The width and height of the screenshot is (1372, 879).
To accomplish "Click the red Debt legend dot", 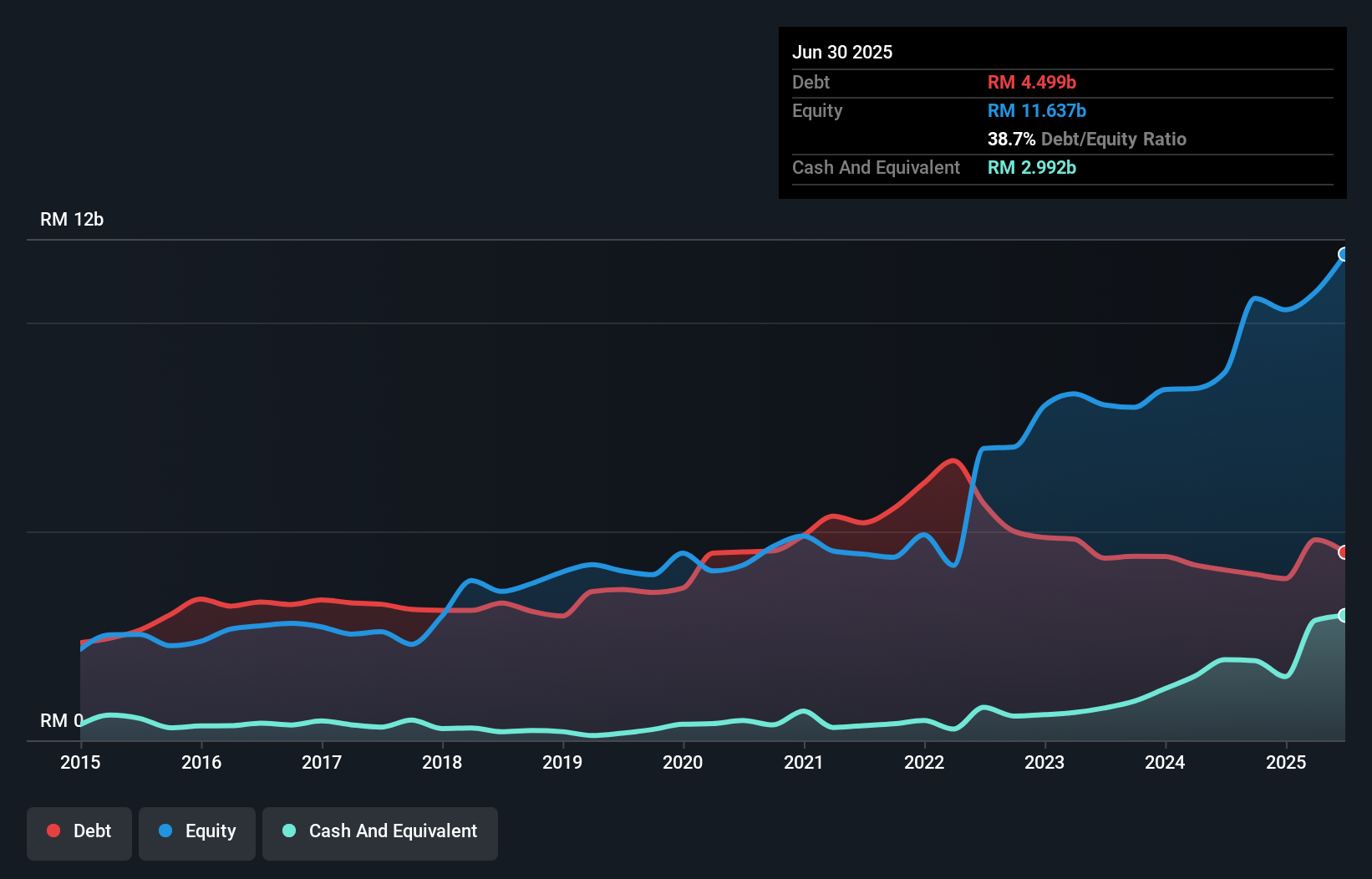I will click(x=53, y=831).
